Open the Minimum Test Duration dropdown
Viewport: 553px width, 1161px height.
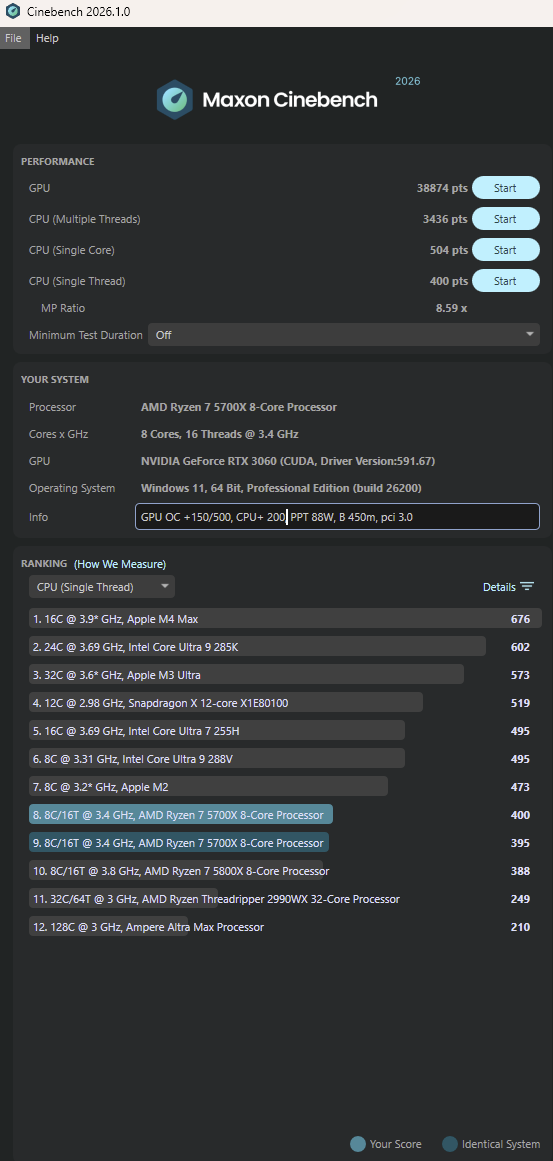tap(344, 335)
